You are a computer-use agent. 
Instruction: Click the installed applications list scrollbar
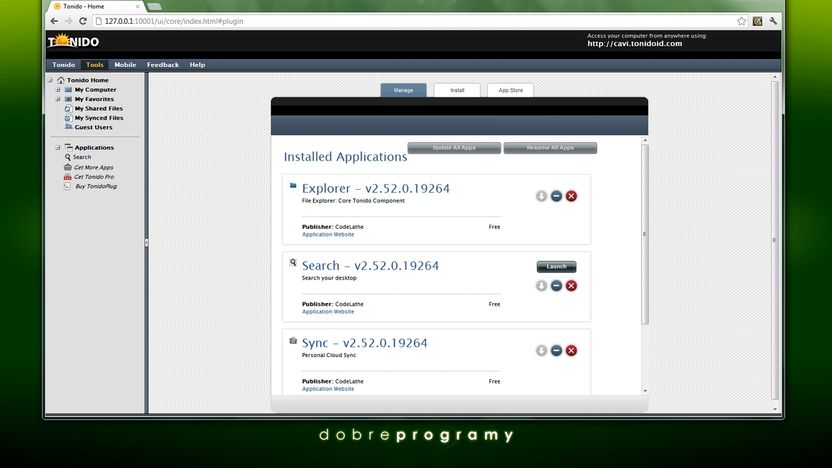[645, 234]
